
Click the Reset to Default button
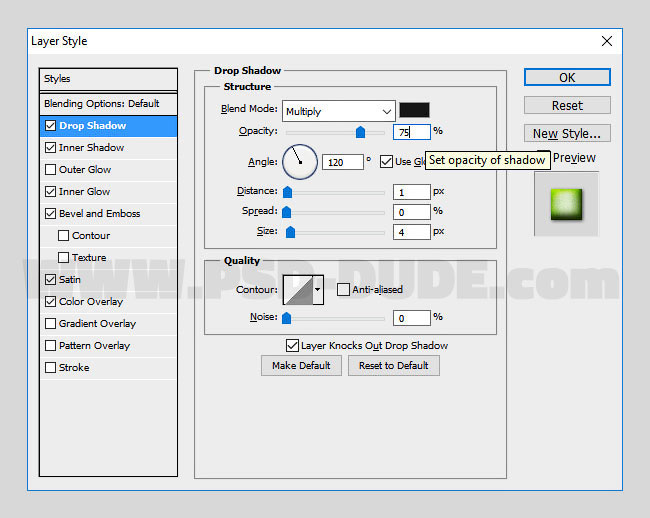click(394, 366)
